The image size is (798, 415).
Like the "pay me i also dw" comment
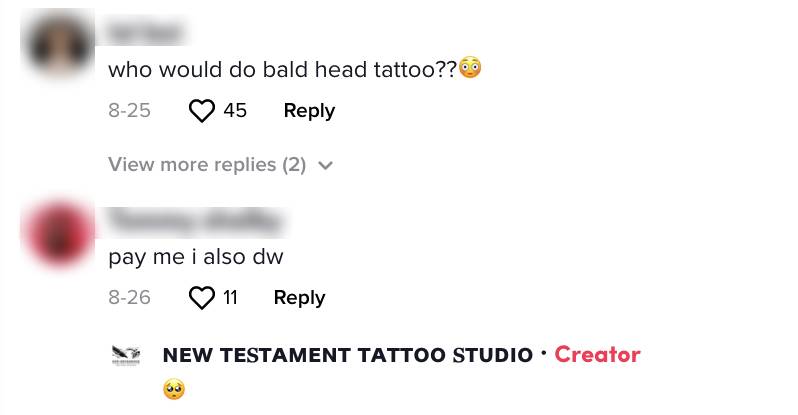coord(202,298)
